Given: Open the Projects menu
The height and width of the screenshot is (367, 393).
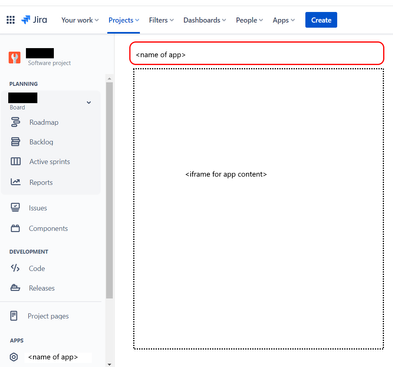Looking at the screenshot, I should (x=124, y=20).
